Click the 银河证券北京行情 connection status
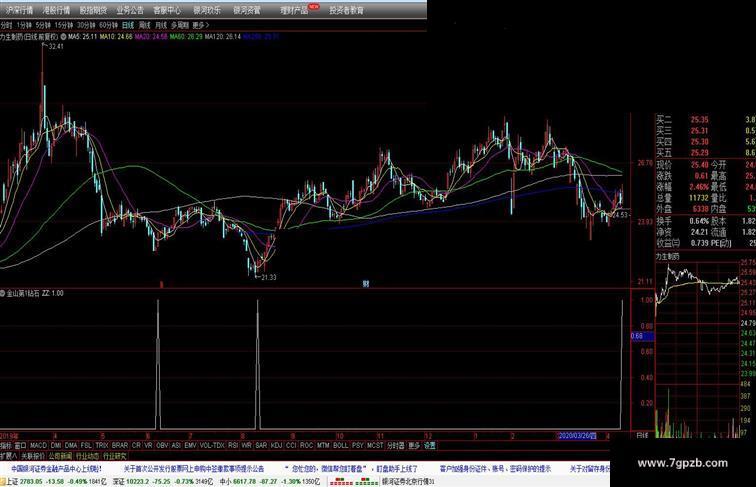 click(408, 482)
